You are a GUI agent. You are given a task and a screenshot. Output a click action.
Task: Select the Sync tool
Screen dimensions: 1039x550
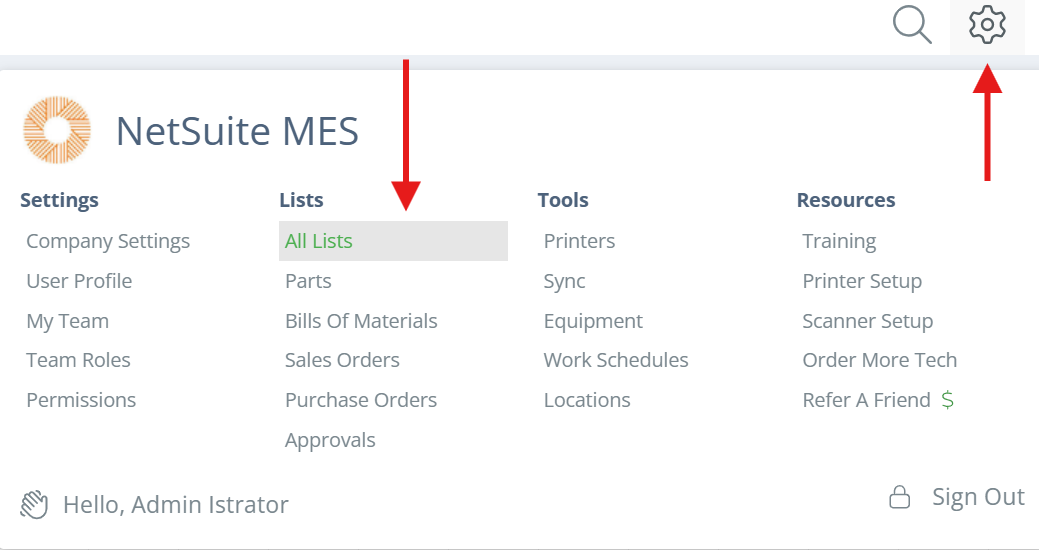tap(565, 281)
